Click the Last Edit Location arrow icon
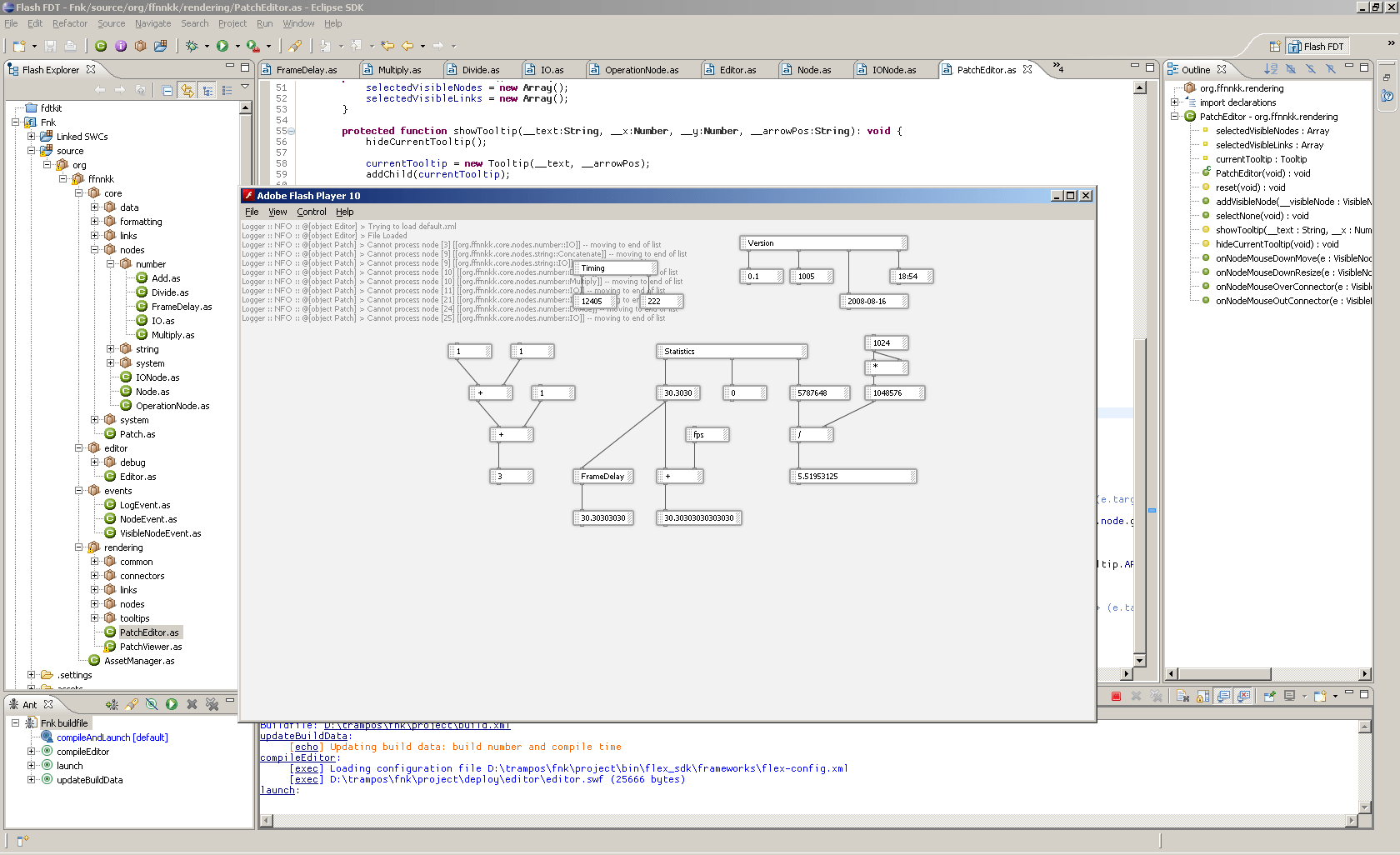This screenshot has height=855, width=1400. (x=387, y=46)
